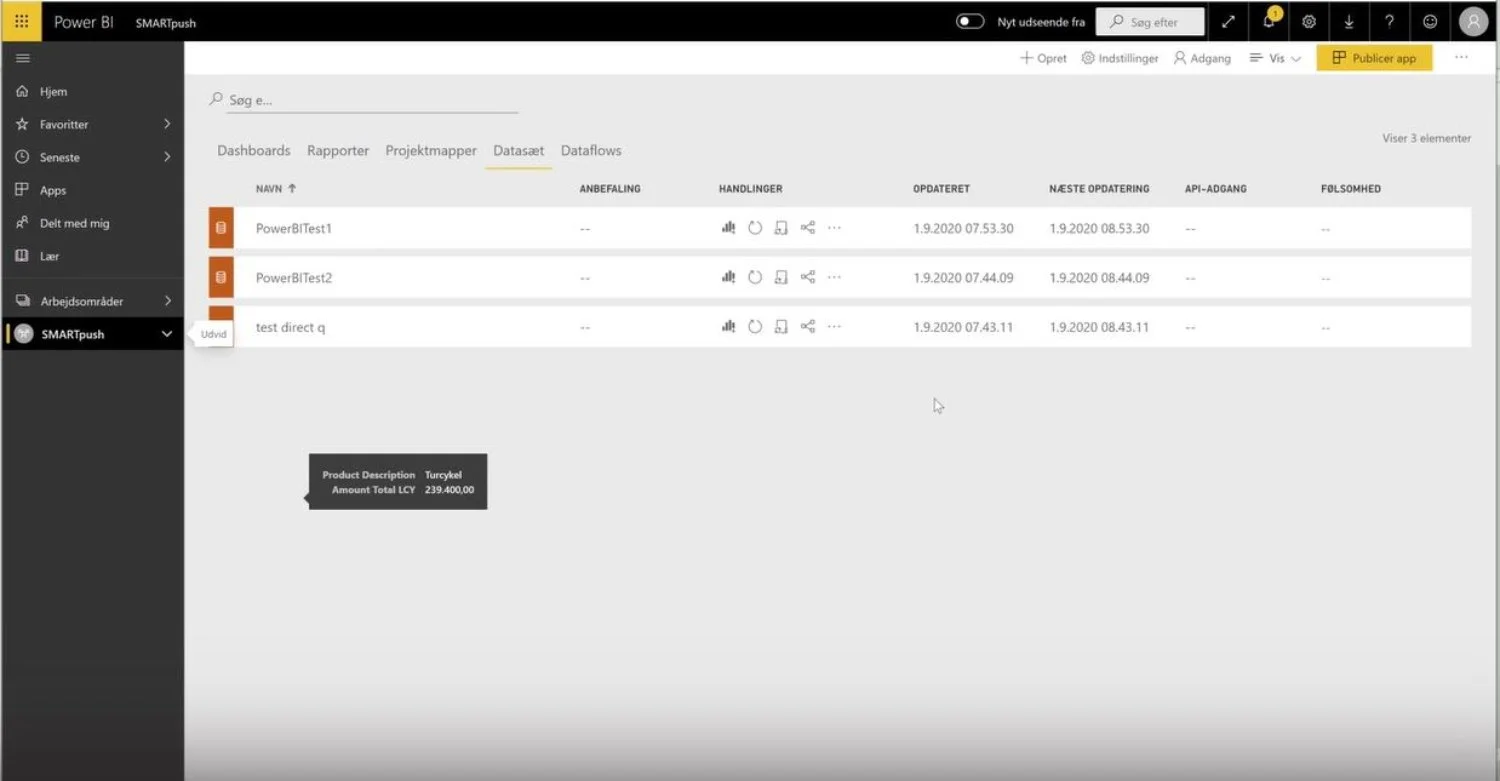The width and height of the screenshot is (1500, 781).
Task: Sort by the NAVN column header
Action: point(276,188)
